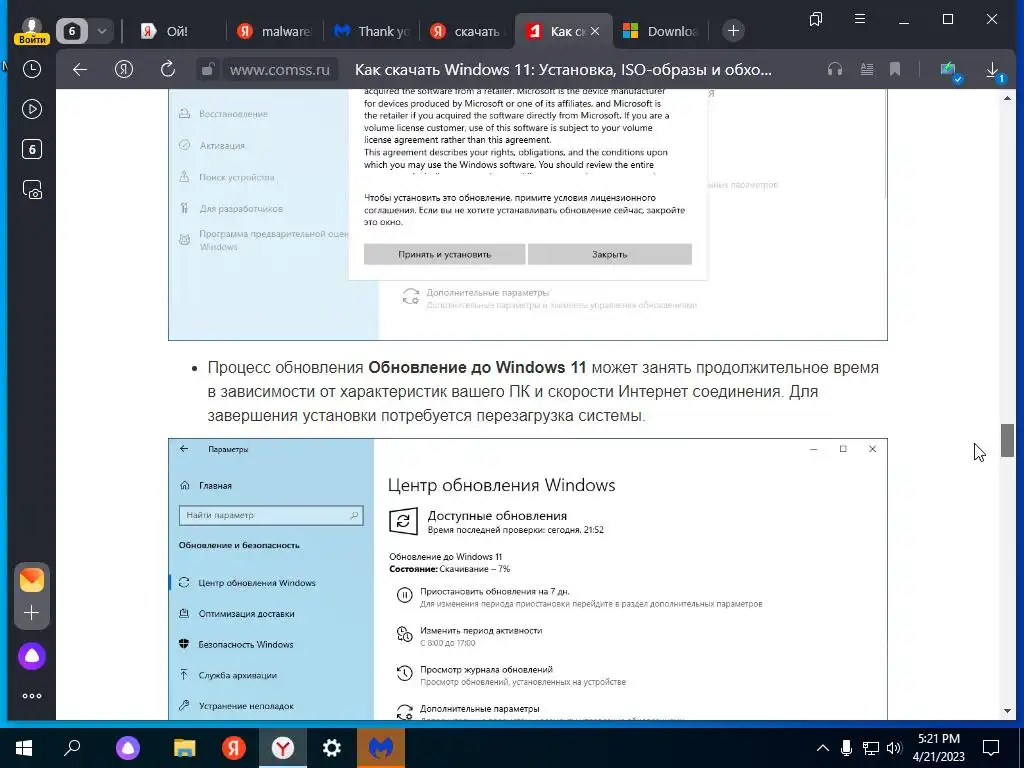1024x768 pixels.
Task: Open the Yandex Mail sidebar icon
Action: (31, 580)
